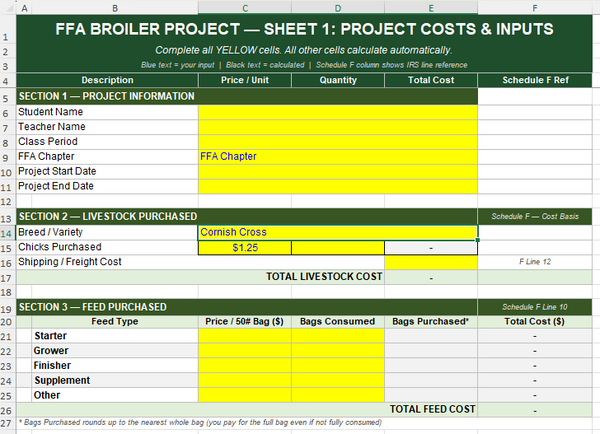The image size is (600, 434).
Task: Click the Other price per bag cell
Action: click(245, 395)
